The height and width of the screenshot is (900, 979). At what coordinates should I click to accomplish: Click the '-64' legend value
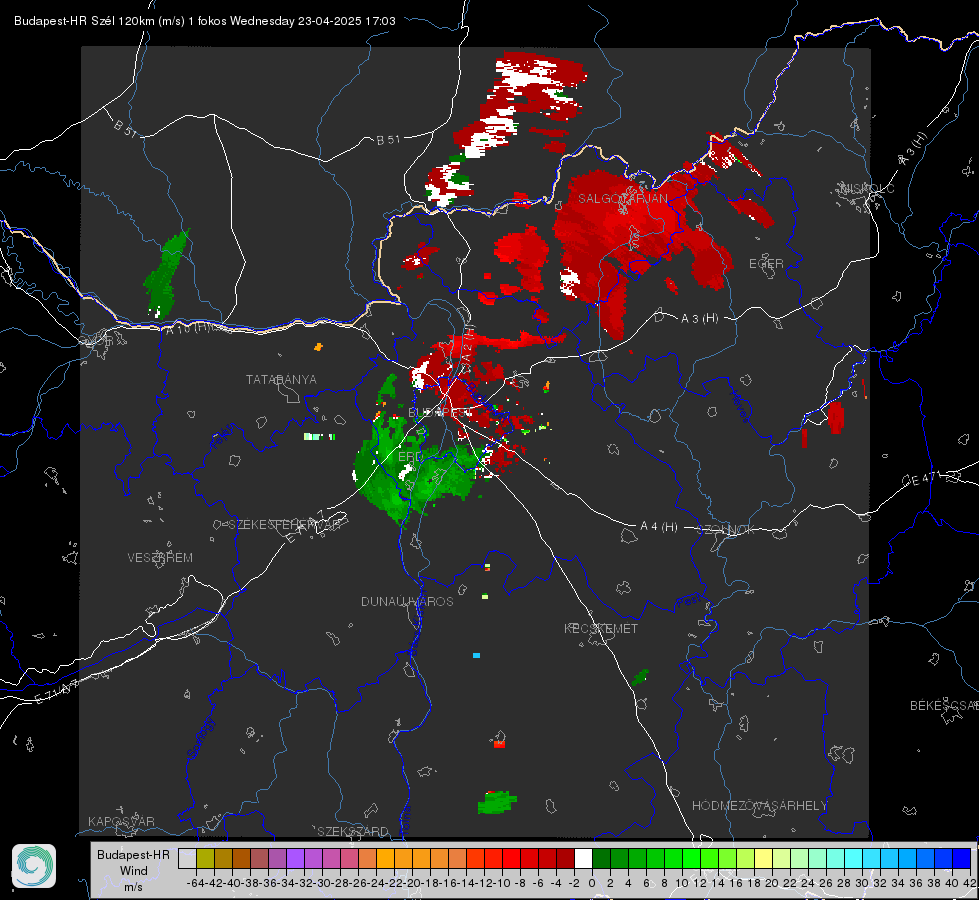click(x=195, y=883)
